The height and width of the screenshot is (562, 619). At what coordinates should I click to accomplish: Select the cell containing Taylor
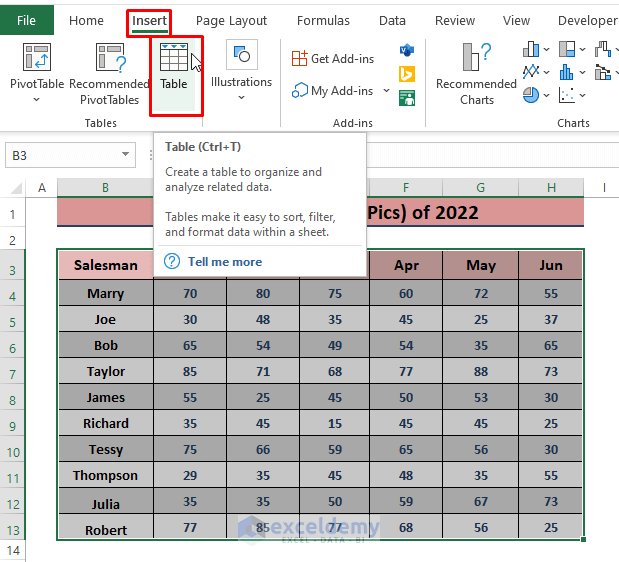pos(105,371)
